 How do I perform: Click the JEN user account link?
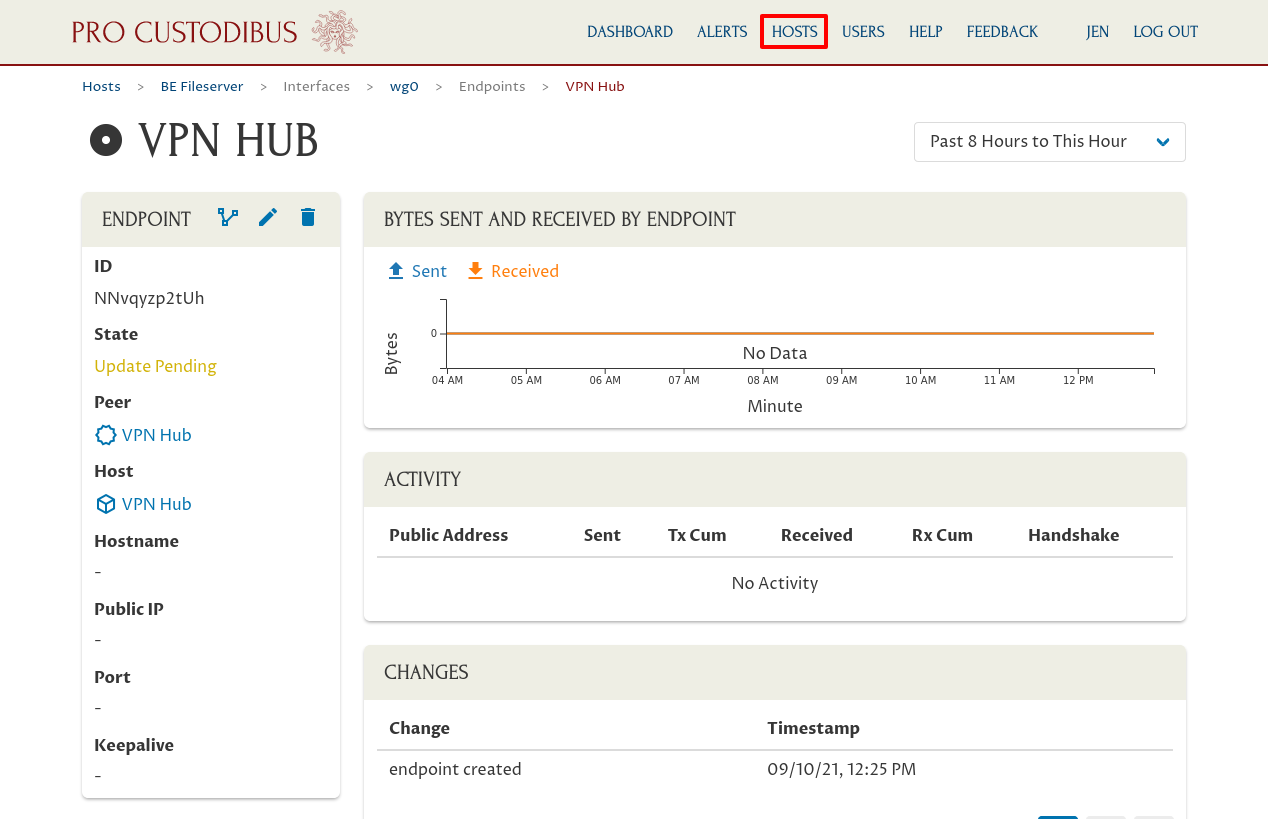[x=1097, y=32]
